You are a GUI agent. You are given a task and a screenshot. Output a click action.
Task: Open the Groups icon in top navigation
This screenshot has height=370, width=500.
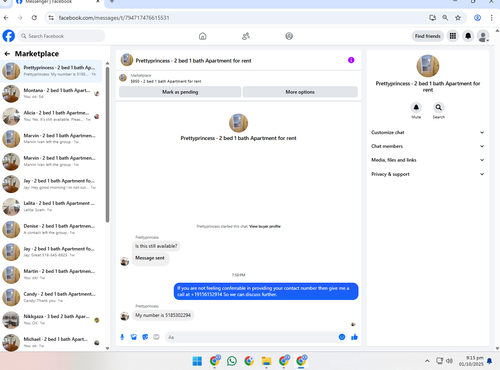[x=289, y=36]
